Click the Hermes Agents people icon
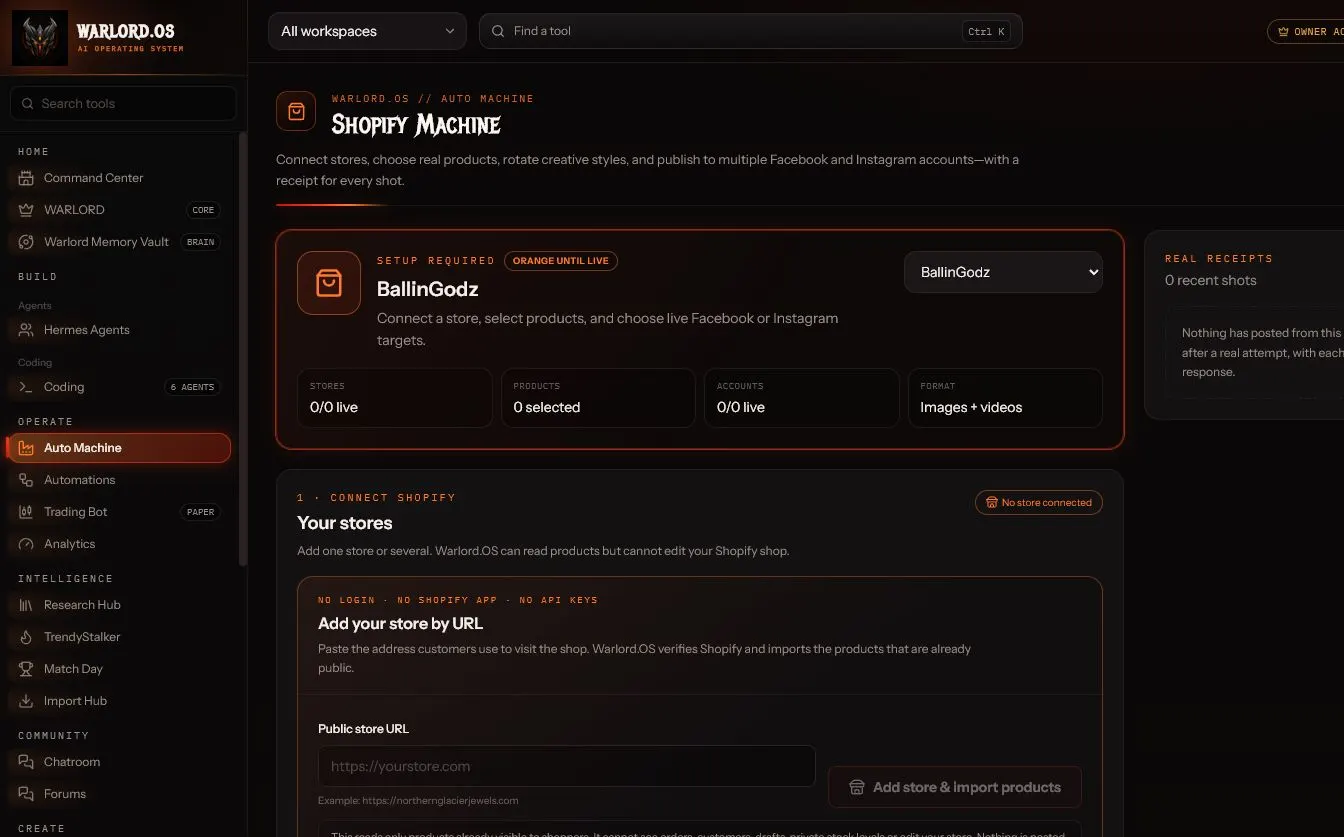The width and height of the screenshot is (1344, 837). pyautogui.click(x=26, y=330)
